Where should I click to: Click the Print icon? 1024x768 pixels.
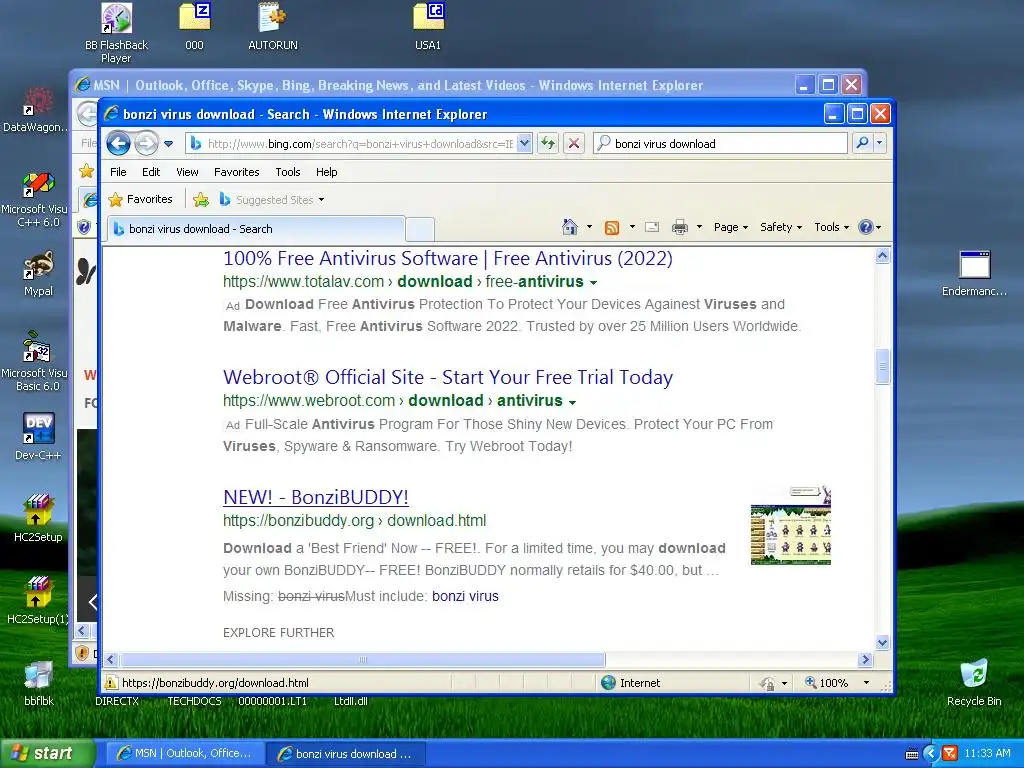(x=680, y=227)
